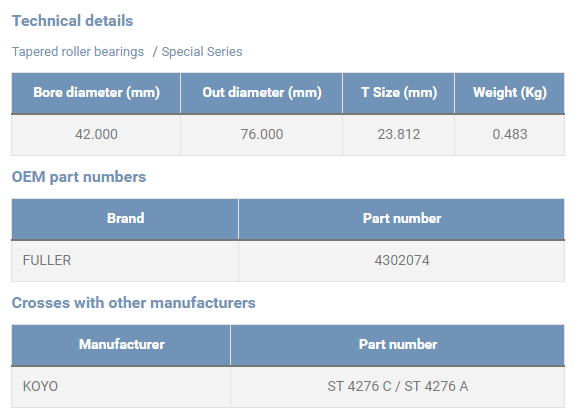
Task: Click the Weight (Kg) column header
Action: click(x=510, y=93)
